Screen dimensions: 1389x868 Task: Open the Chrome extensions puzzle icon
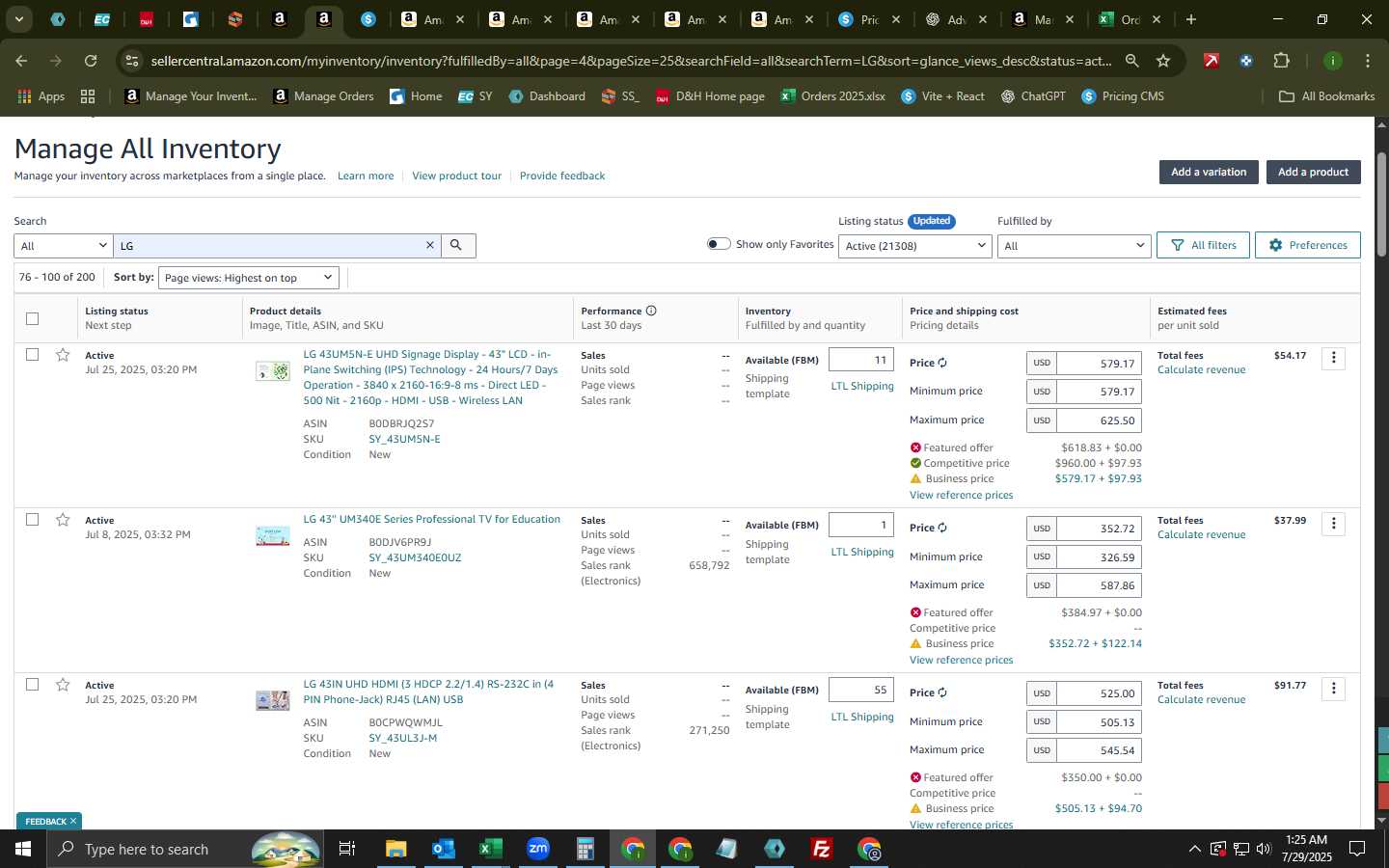point(1281,61)
